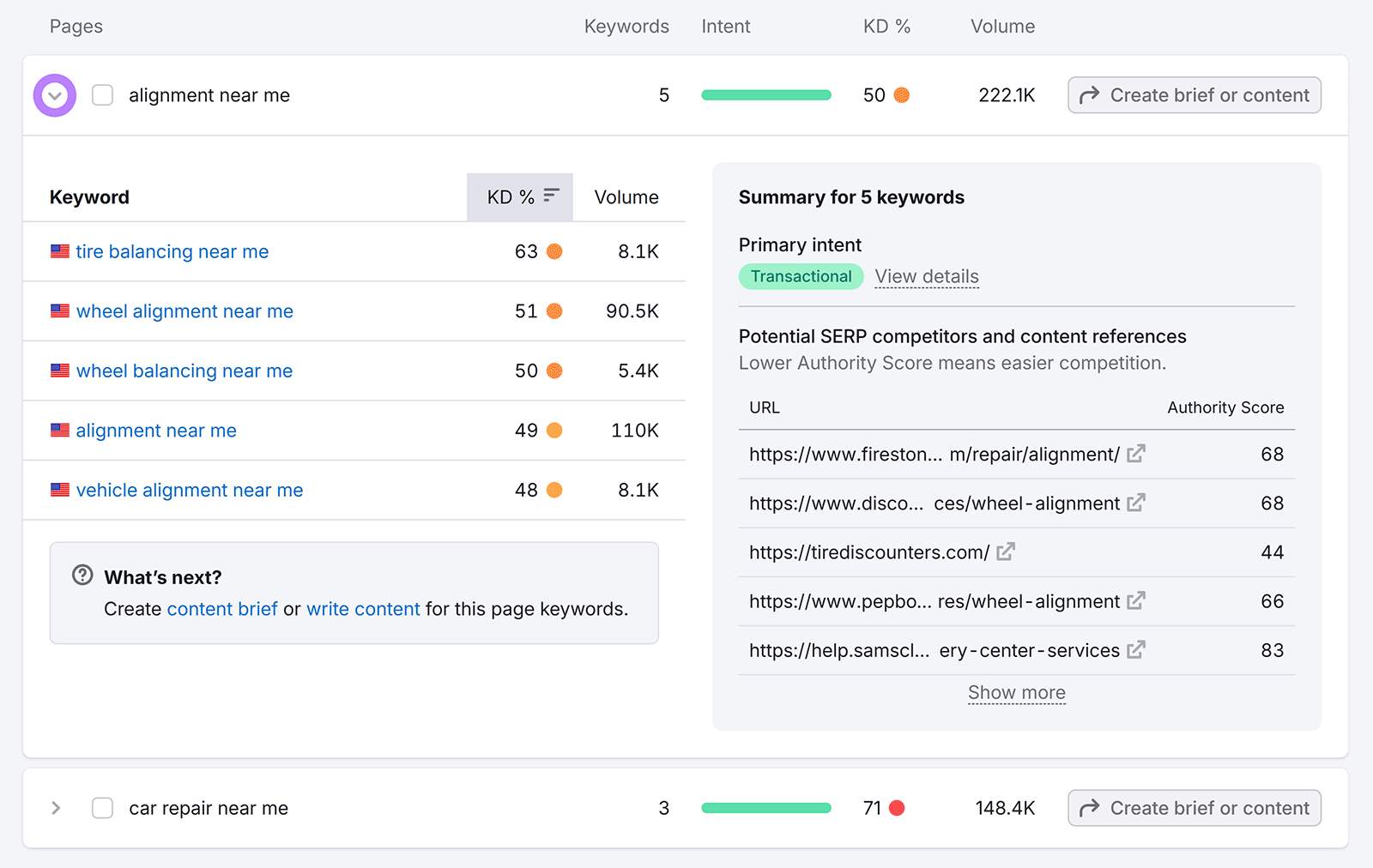Click the arrow icon inside Create brief or content
Viewport: 1373px width, 868px height.
click(x=1090, y=95)
